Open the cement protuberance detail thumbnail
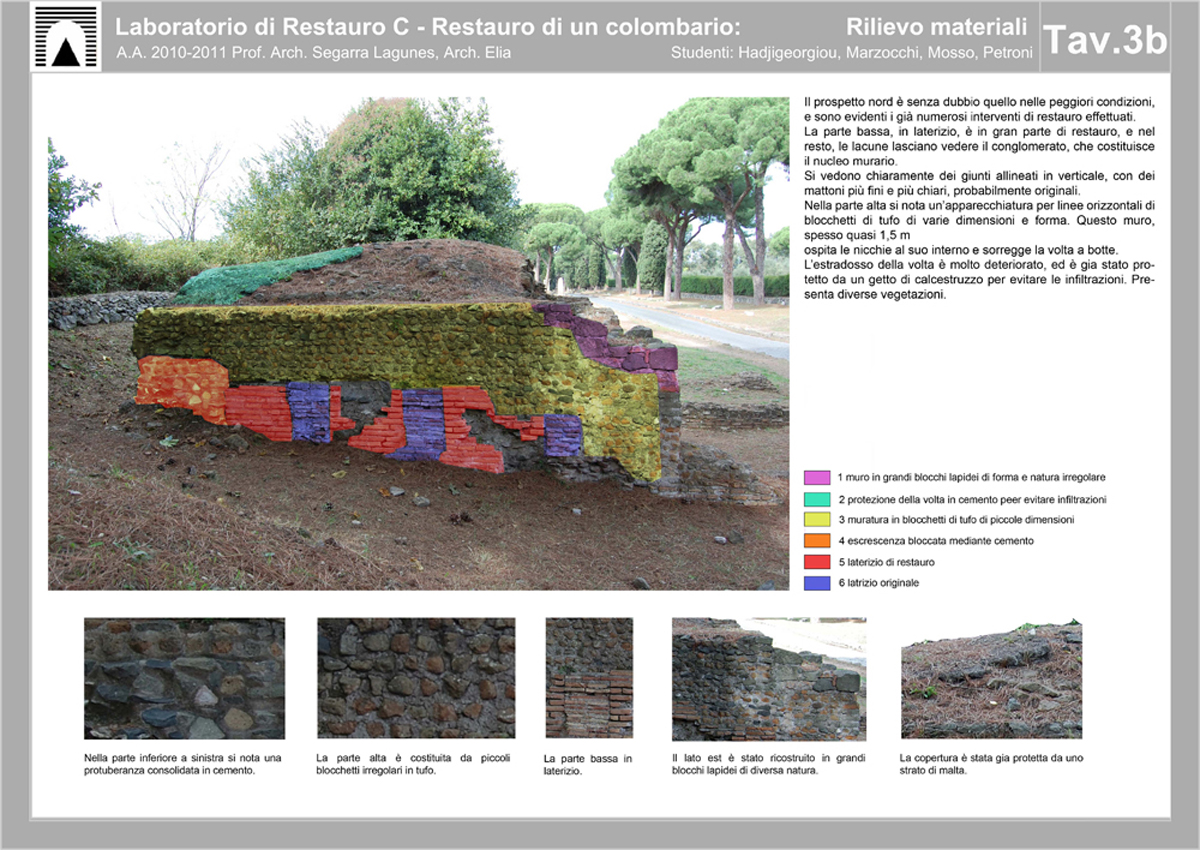 tap(184, 678)
